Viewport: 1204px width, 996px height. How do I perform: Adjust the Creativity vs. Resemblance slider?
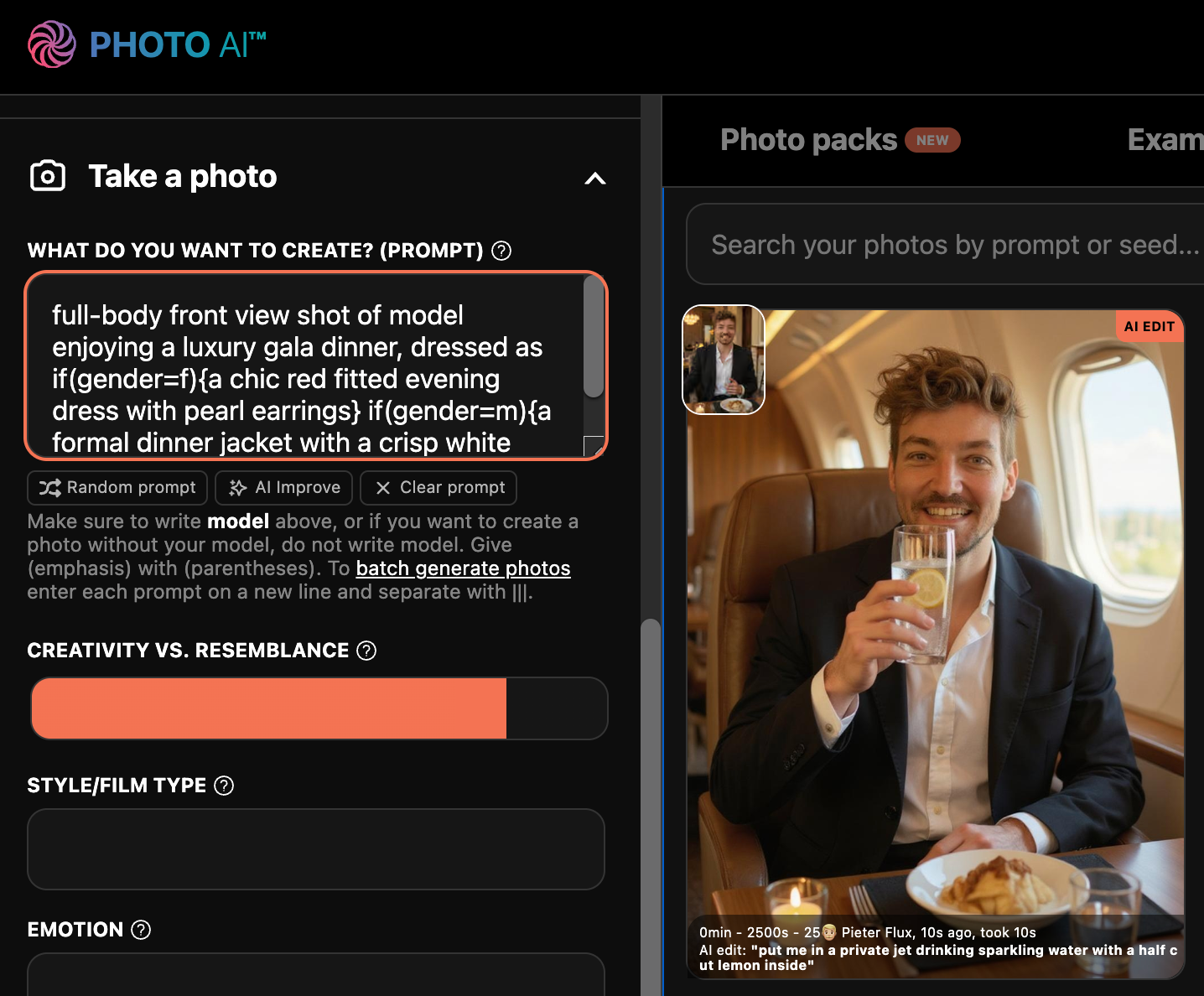click(x=319, y=708)
